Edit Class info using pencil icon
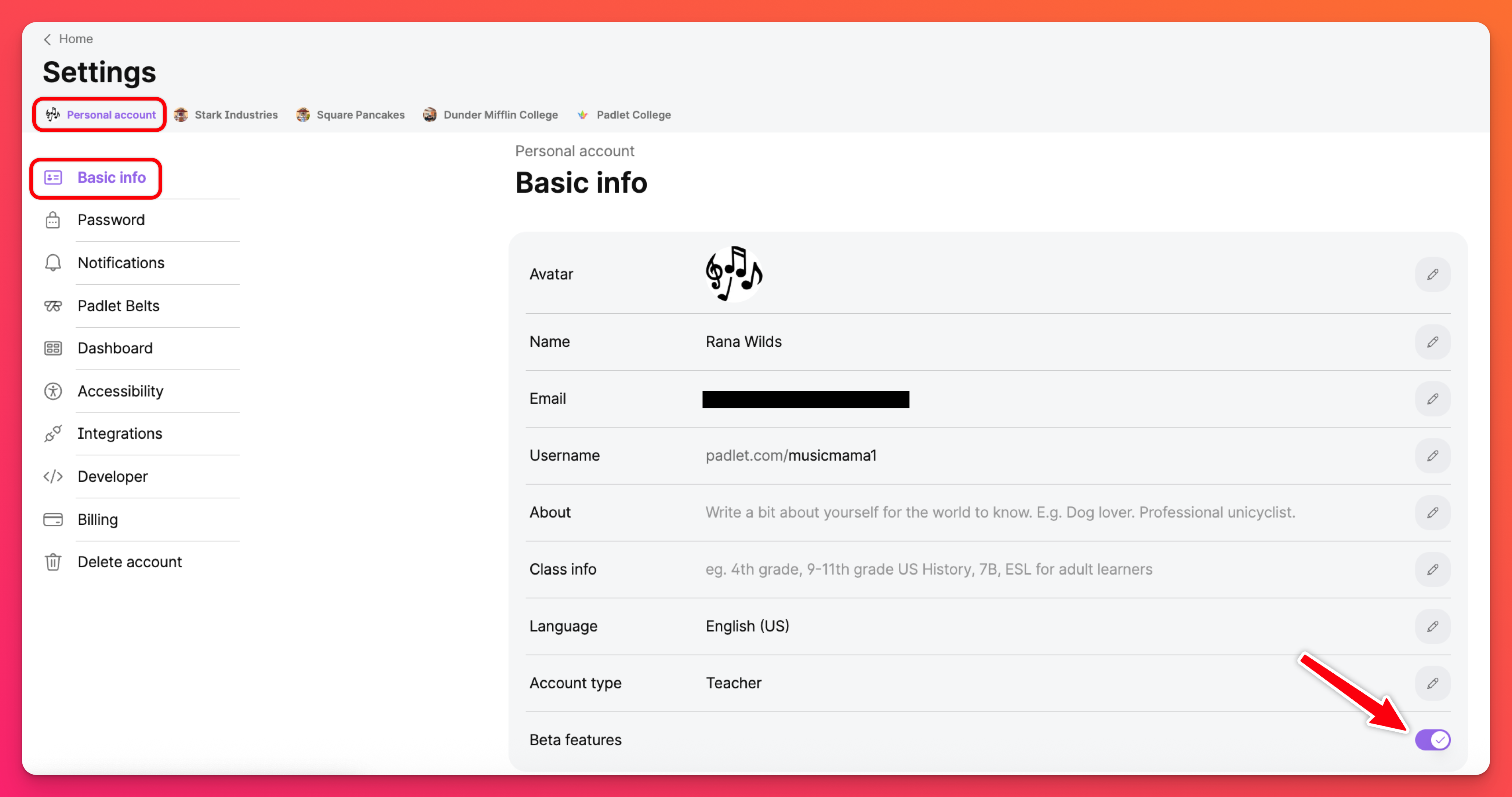This screenshot has width=1512, height=797. 1432,569
